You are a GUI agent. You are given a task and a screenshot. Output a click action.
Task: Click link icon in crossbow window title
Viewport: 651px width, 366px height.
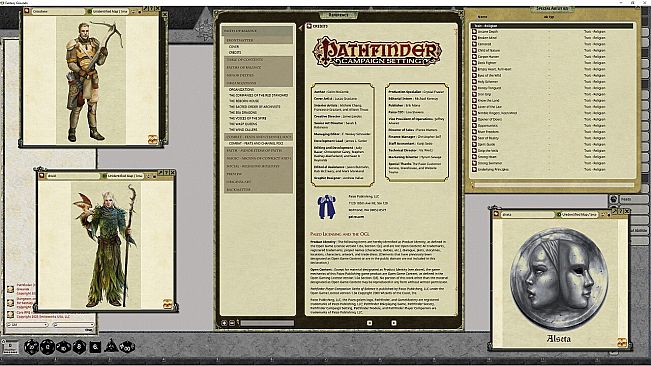click(27, 11)
